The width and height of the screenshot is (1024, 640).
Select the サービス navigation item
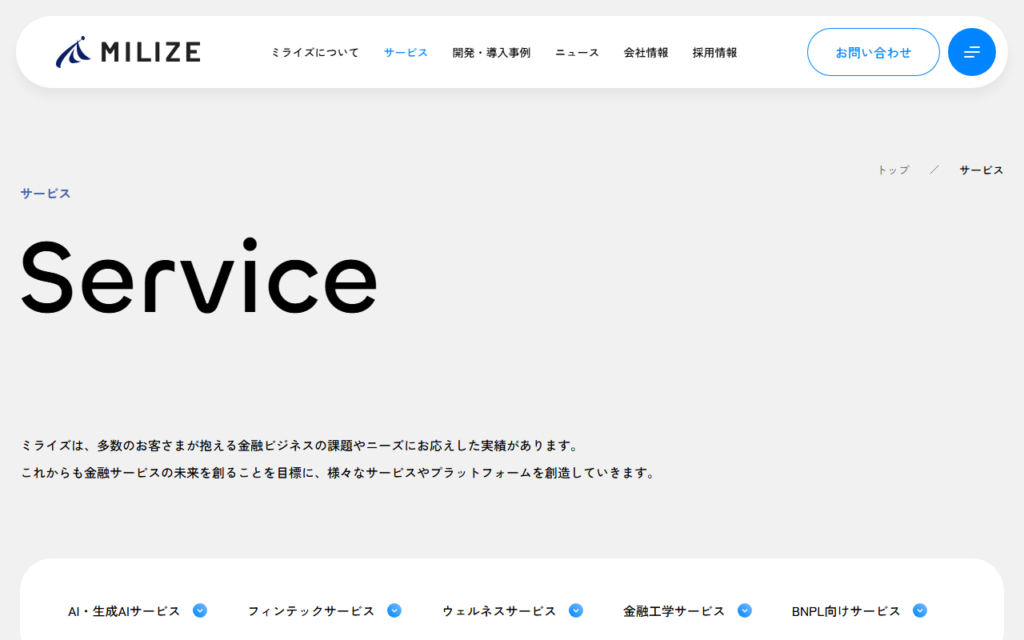point(405,53)
